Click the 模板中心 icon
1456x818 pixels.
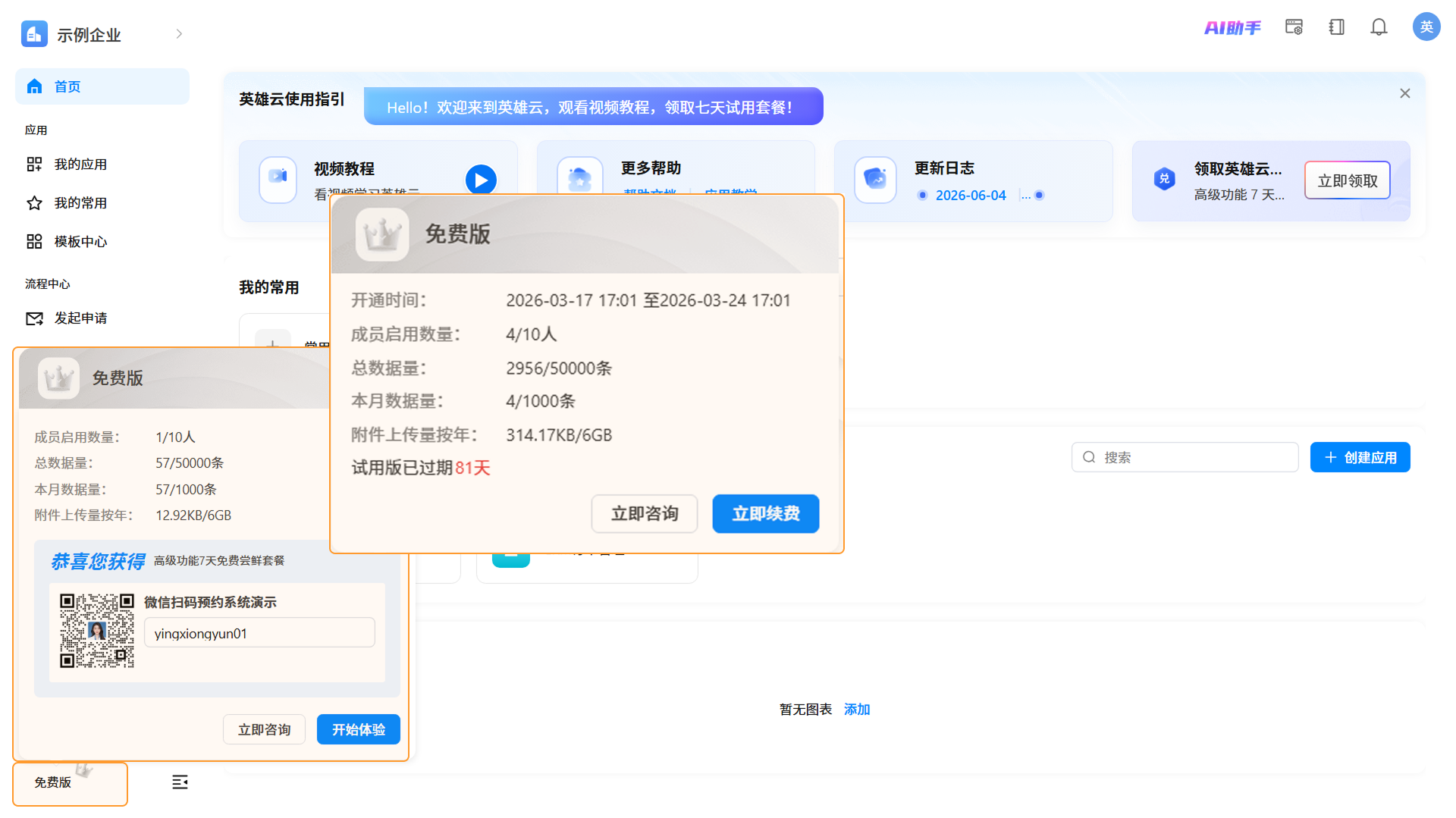[x=34, y=241]
